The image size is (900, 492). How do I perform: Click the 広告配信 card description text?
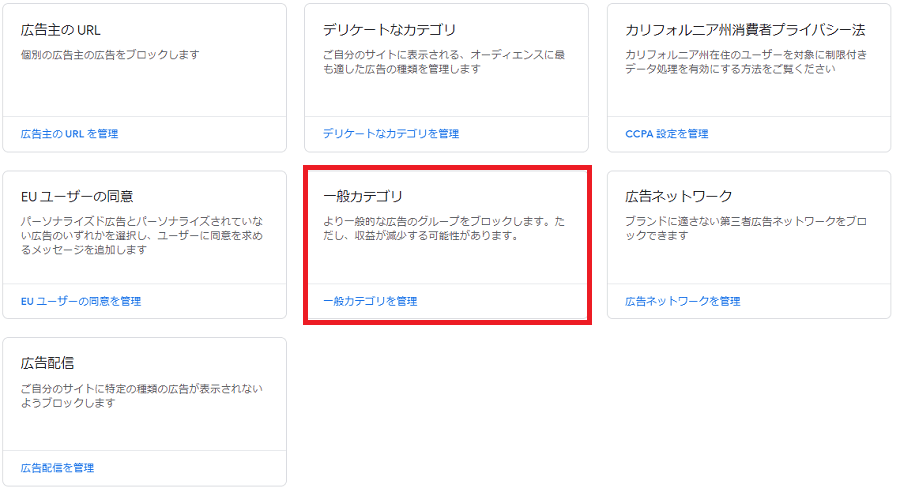pos(142,396)
